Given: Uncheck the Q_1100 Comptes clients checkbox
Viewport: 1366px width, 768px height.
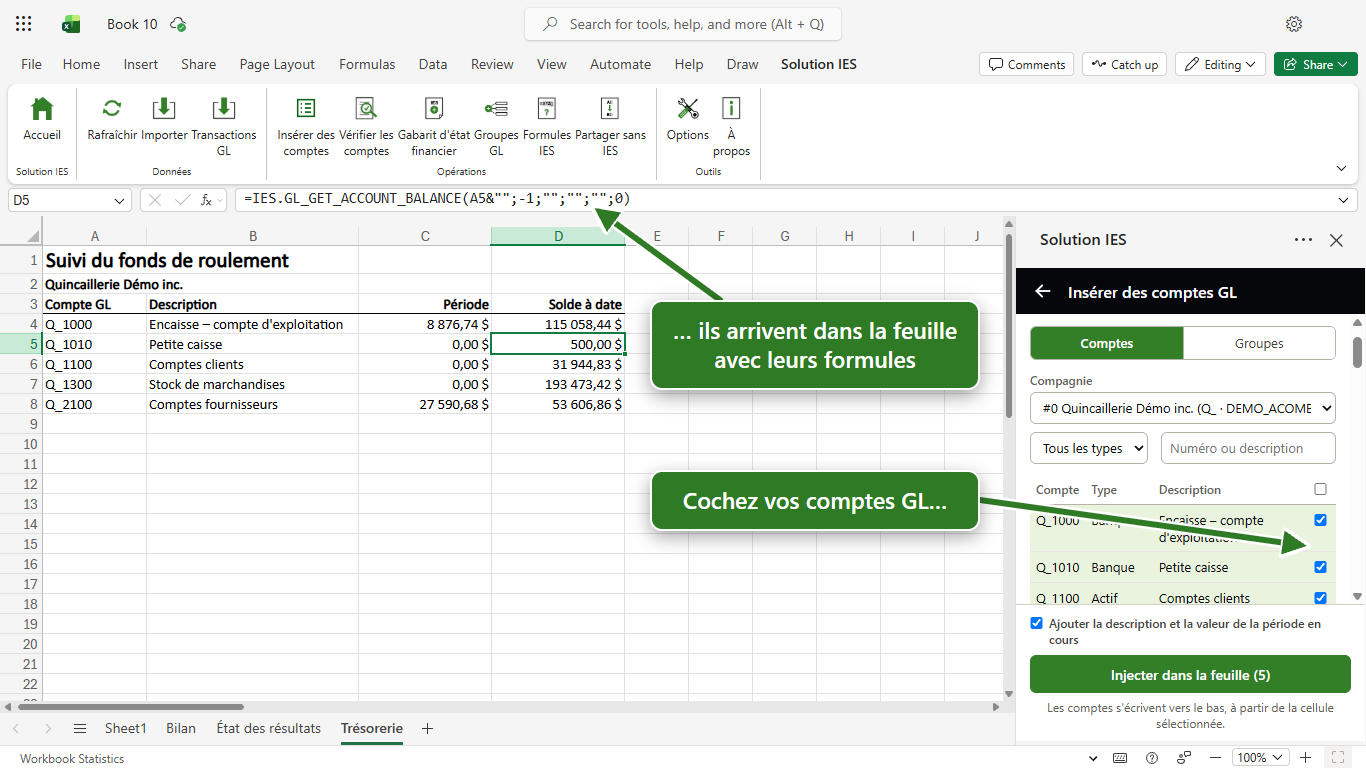Looking at the screenshot, I should 1320,598.
